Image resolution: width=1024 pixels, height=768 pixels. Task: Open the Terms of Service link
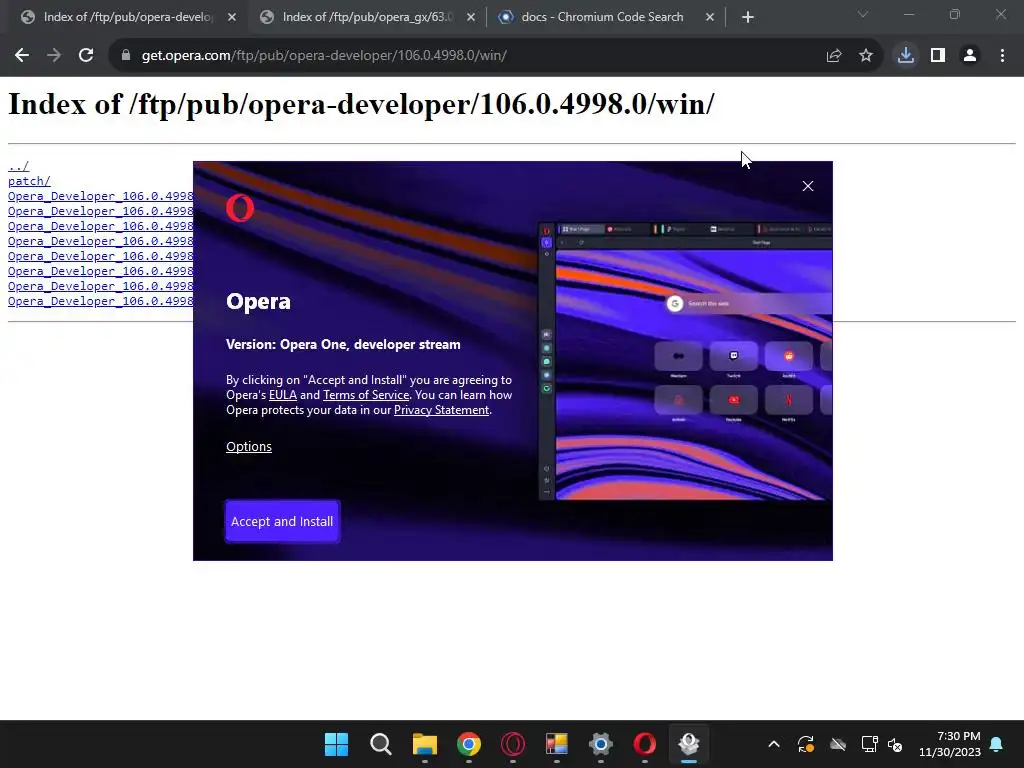click(x=366, y=395)
